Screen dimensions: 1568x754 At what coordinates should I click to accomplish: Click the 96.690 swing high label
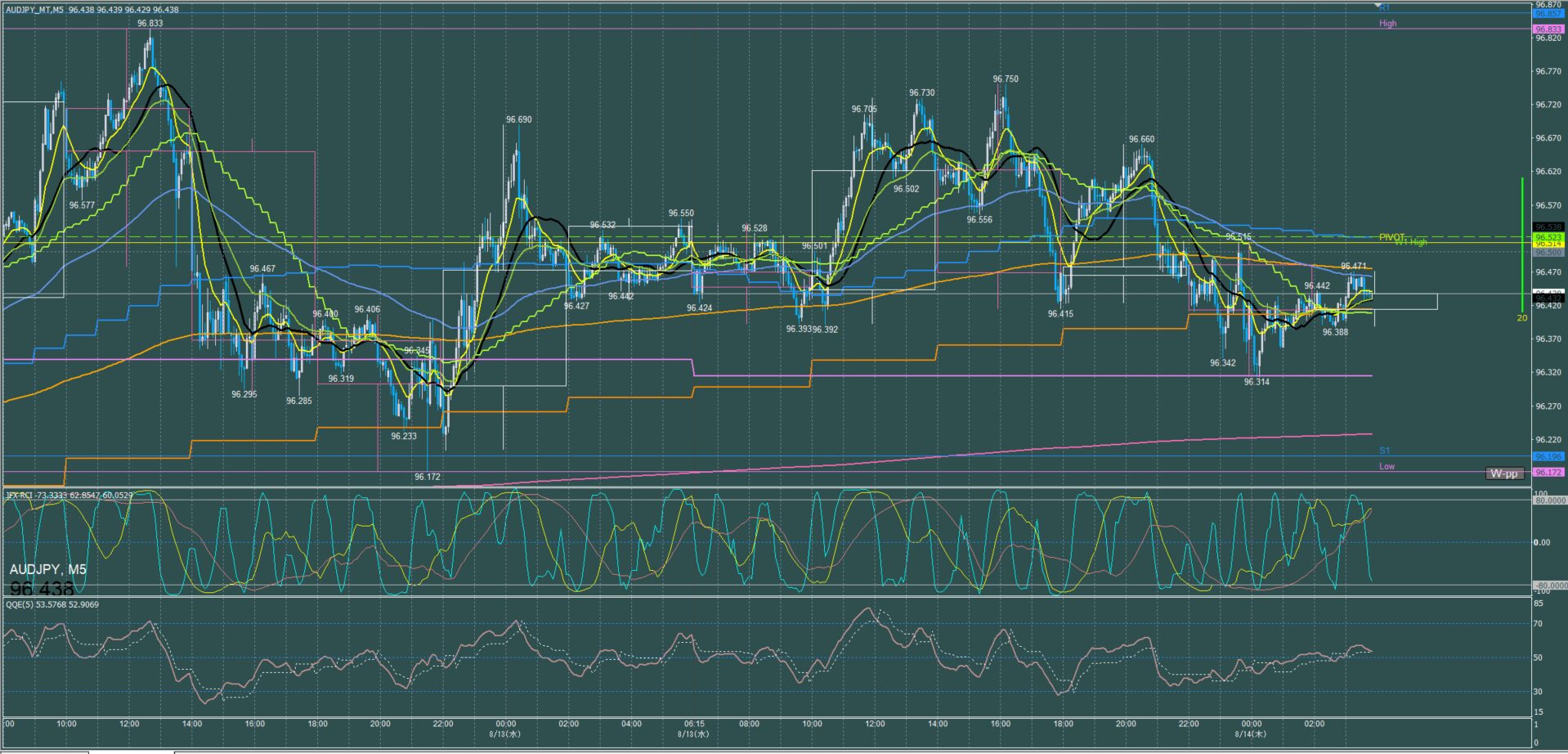click(x=518, y=119)
